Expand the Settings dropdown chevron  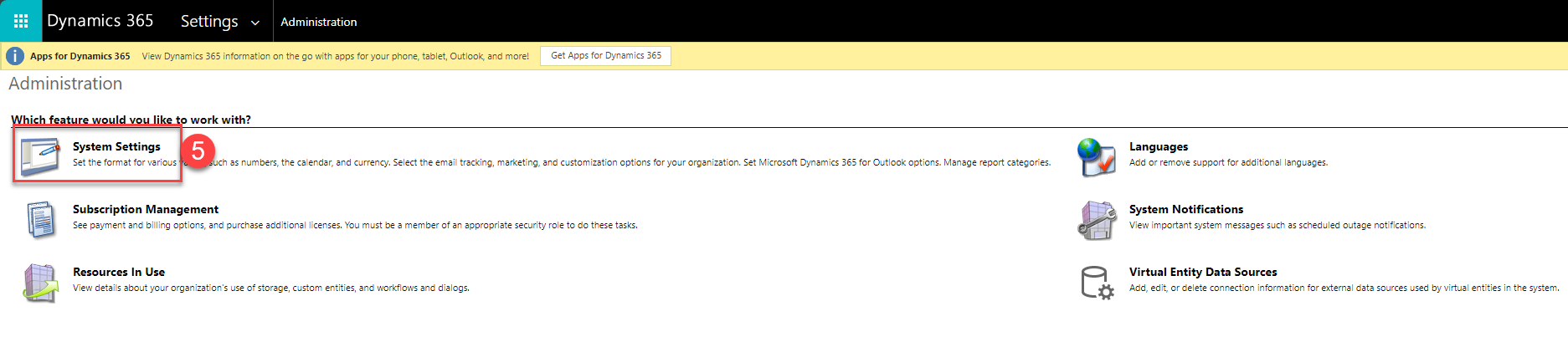(255, 23)
